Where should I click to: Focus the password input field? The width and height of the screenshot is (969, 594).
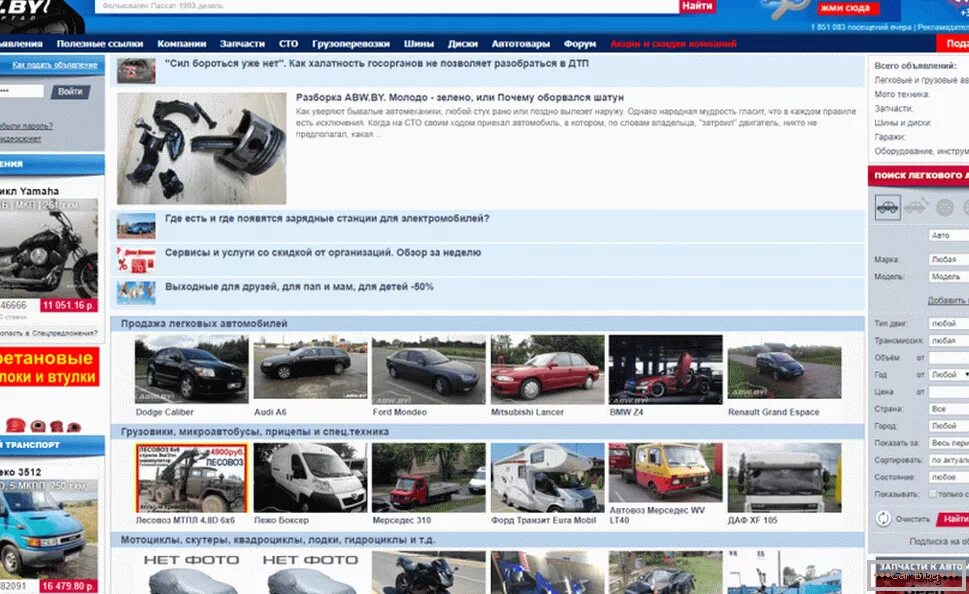(22, 91)
